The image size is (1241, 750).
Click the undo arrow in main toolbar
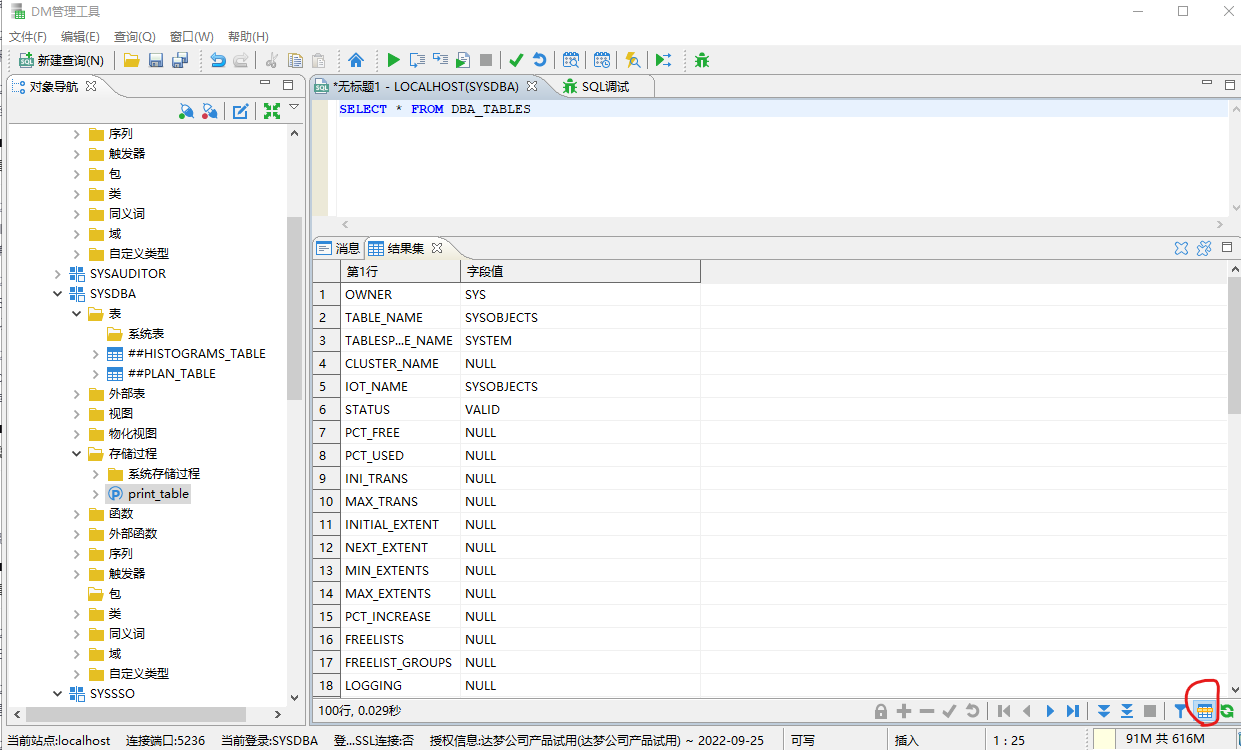pos(218,60)
